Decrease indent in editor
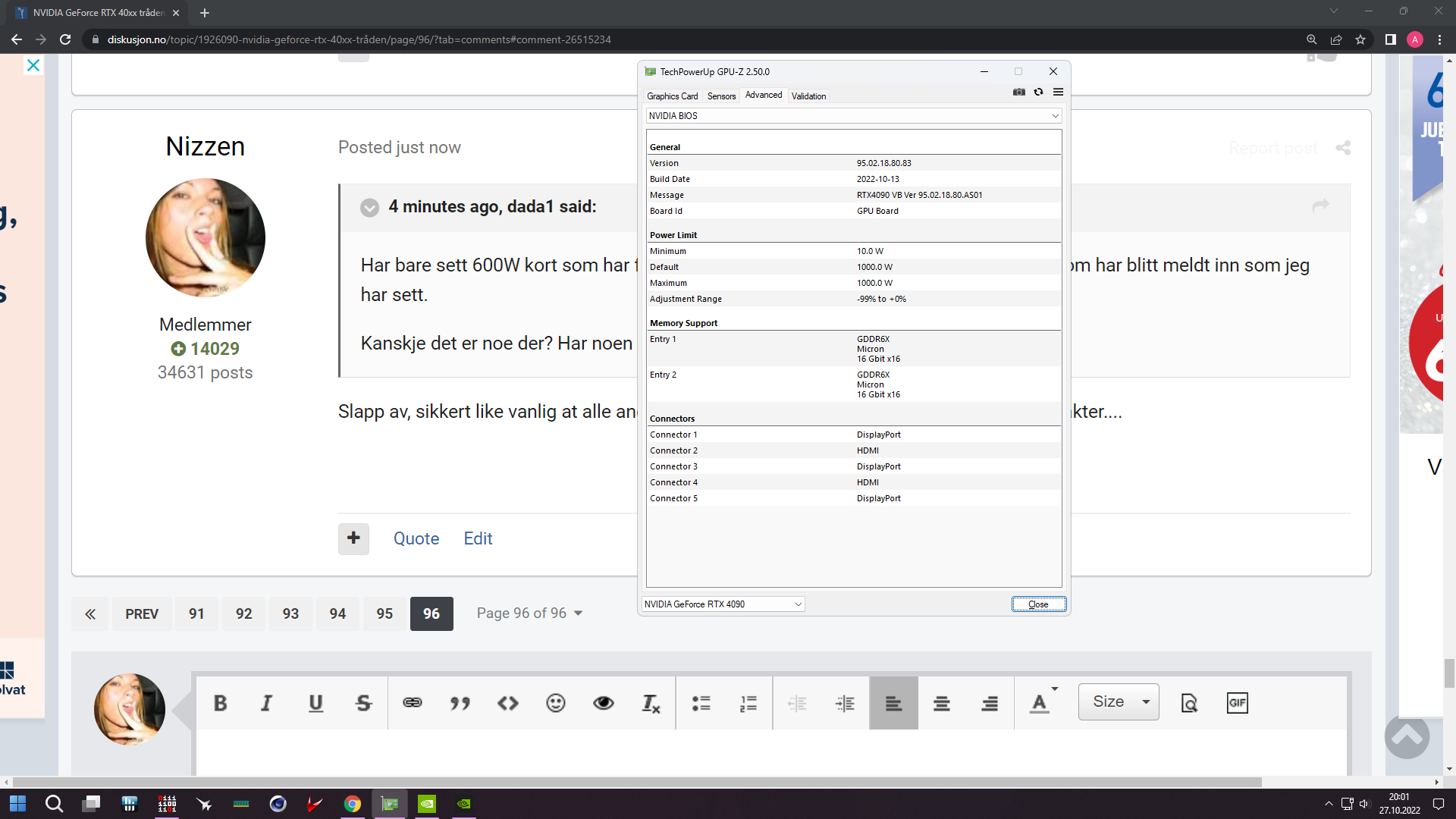This screenshot has width=1456, height=819. (x=797, y=703)
